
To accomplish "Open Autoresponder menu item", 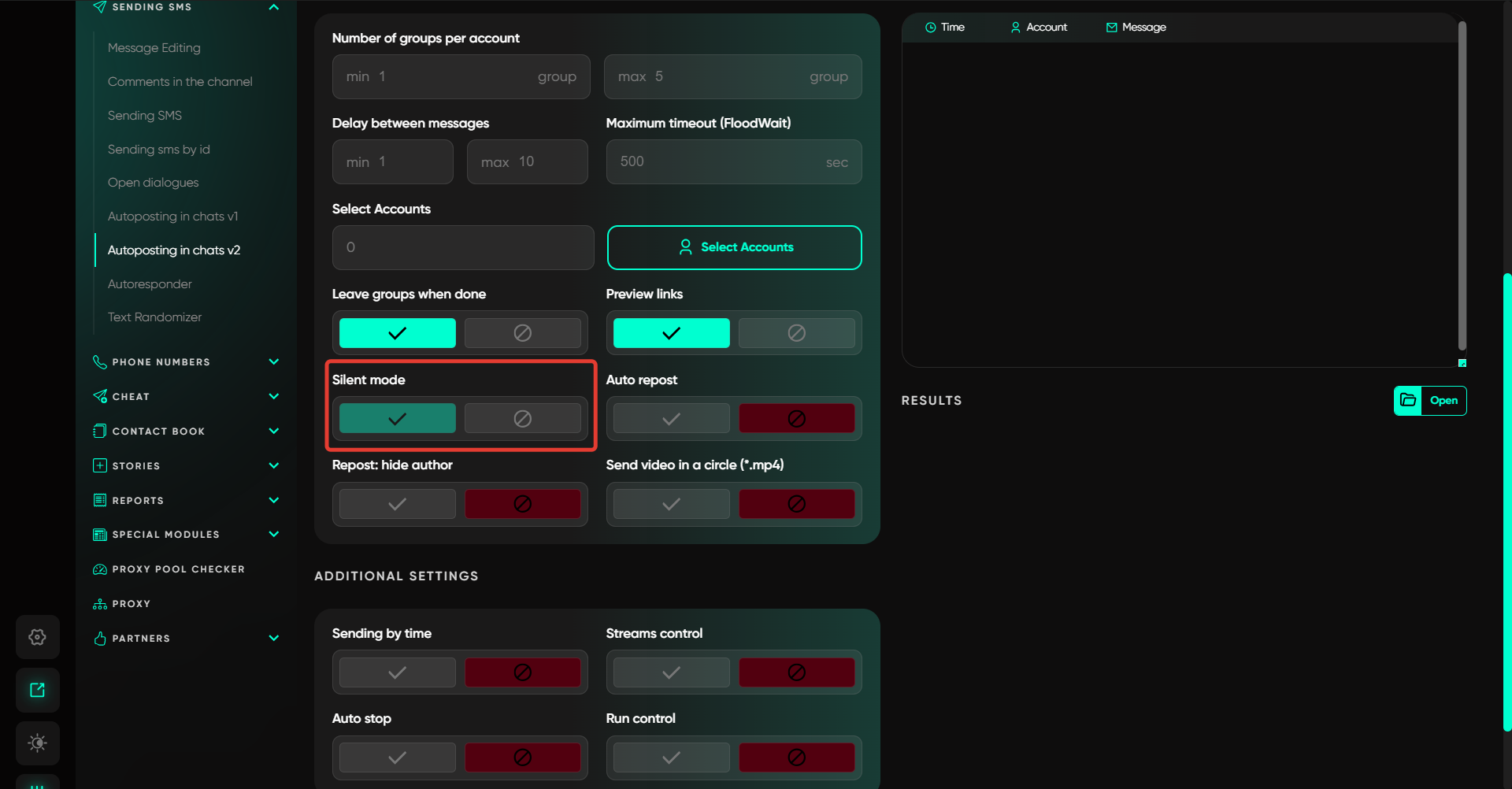I will pos(150,283).
